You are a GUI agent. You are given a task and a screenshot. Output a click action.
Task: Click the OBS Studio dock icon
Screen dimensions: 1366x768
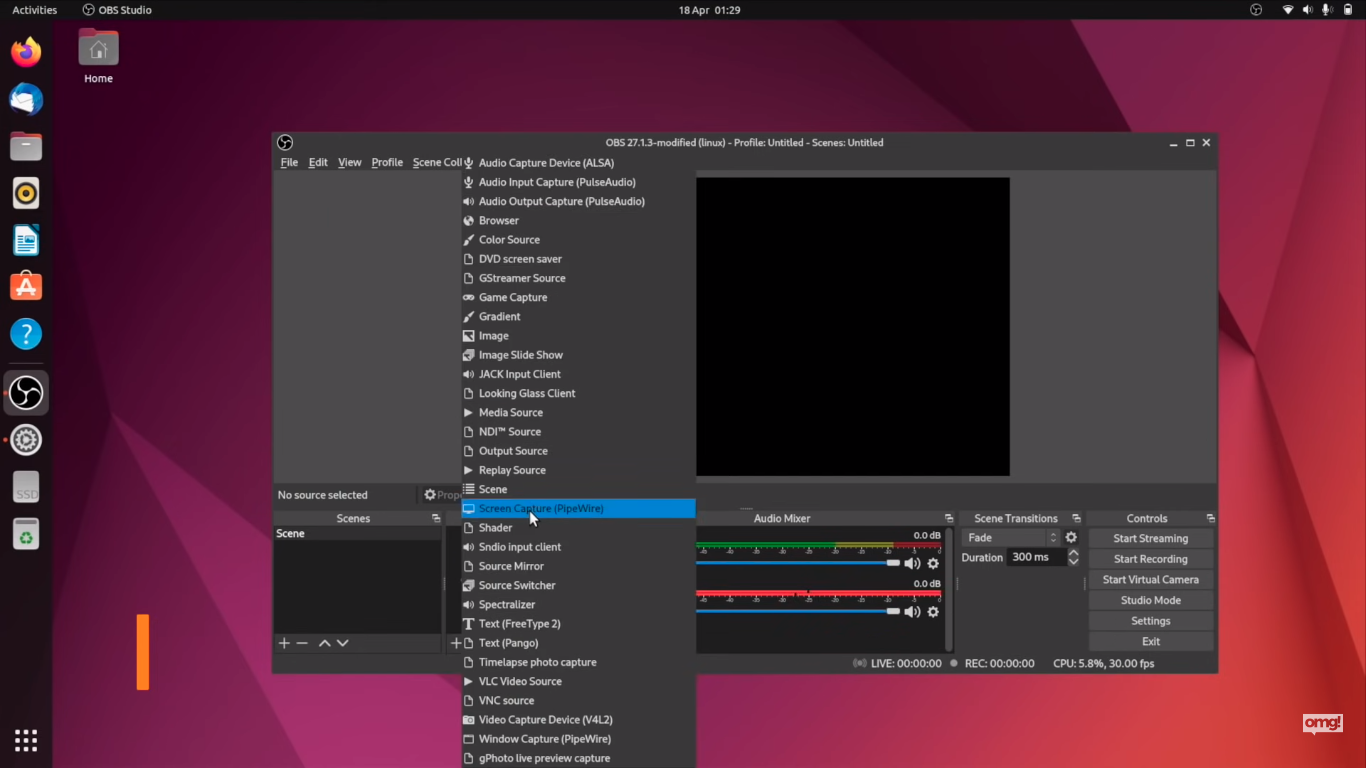point(26,393)
